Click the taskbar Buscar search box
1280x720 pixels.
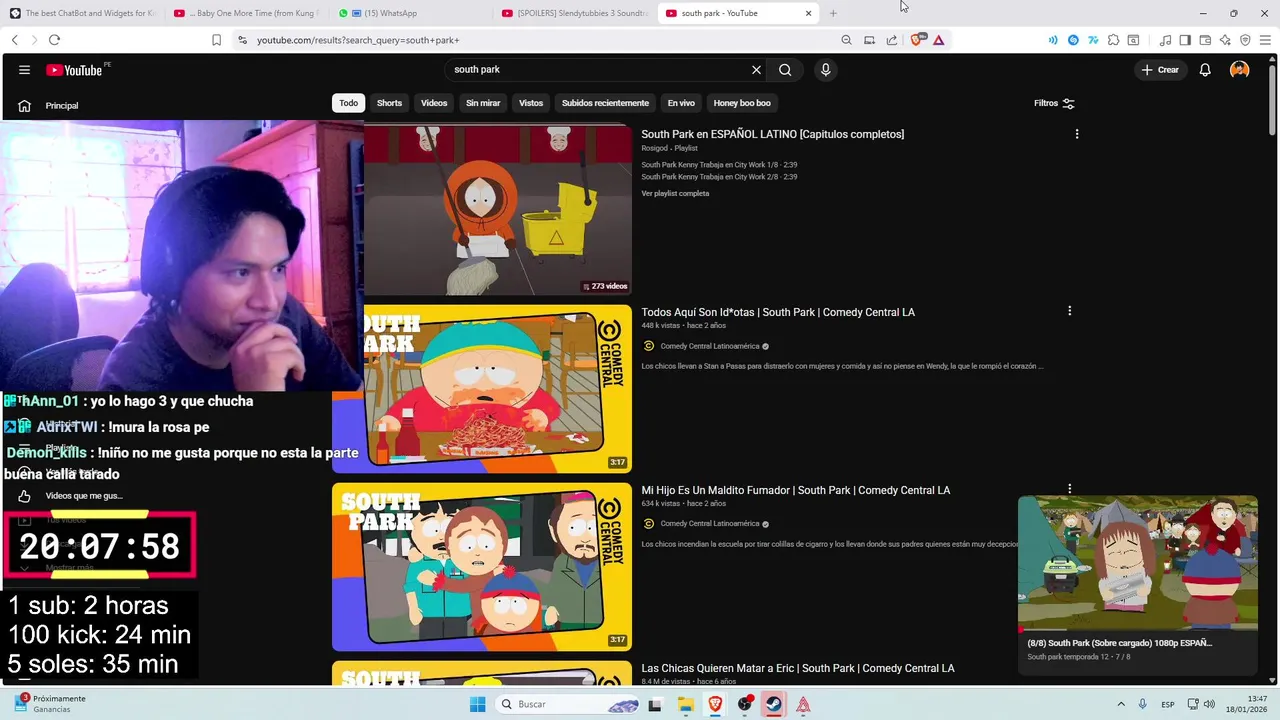point(568,704)
